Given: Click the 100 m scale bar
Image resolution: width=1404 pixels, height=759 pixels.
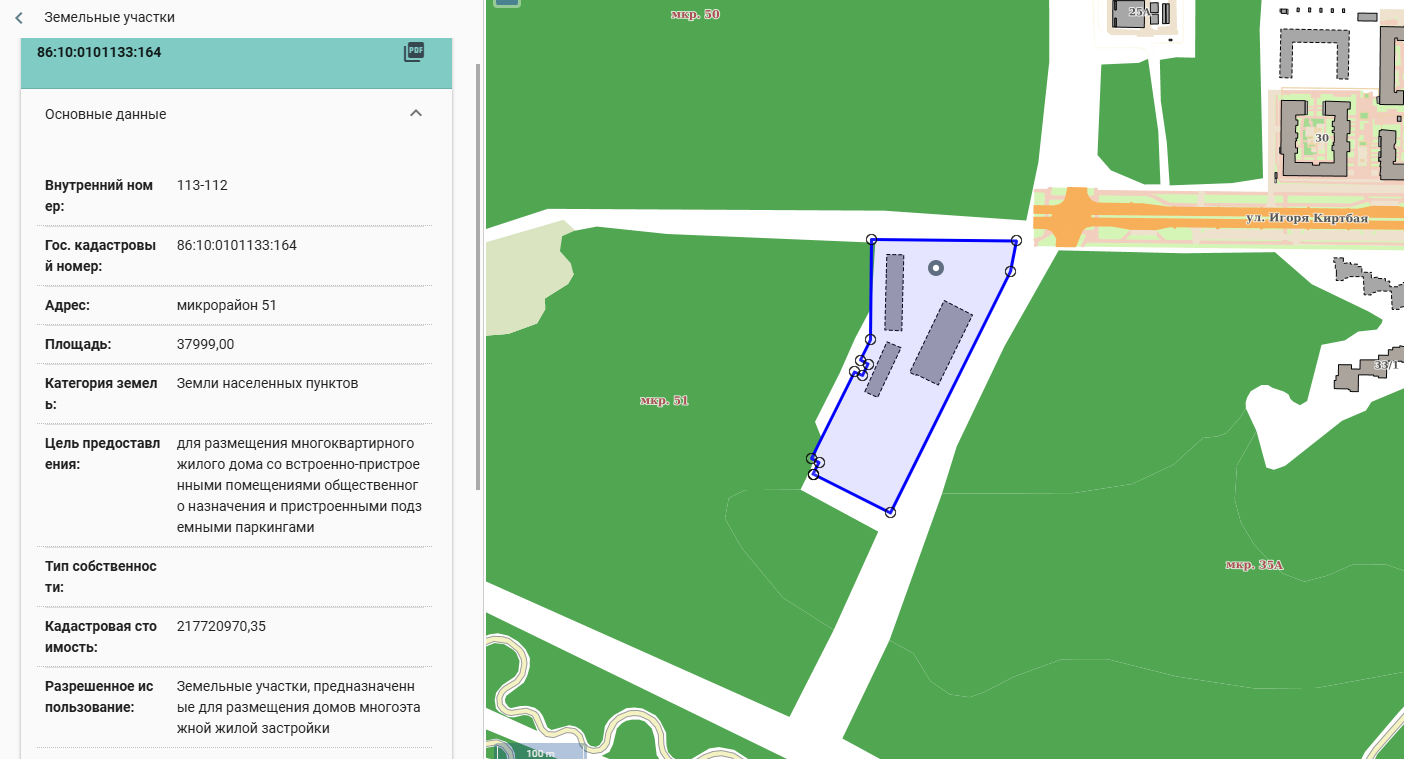Looking at the screenshot, I should pos(540,752).
